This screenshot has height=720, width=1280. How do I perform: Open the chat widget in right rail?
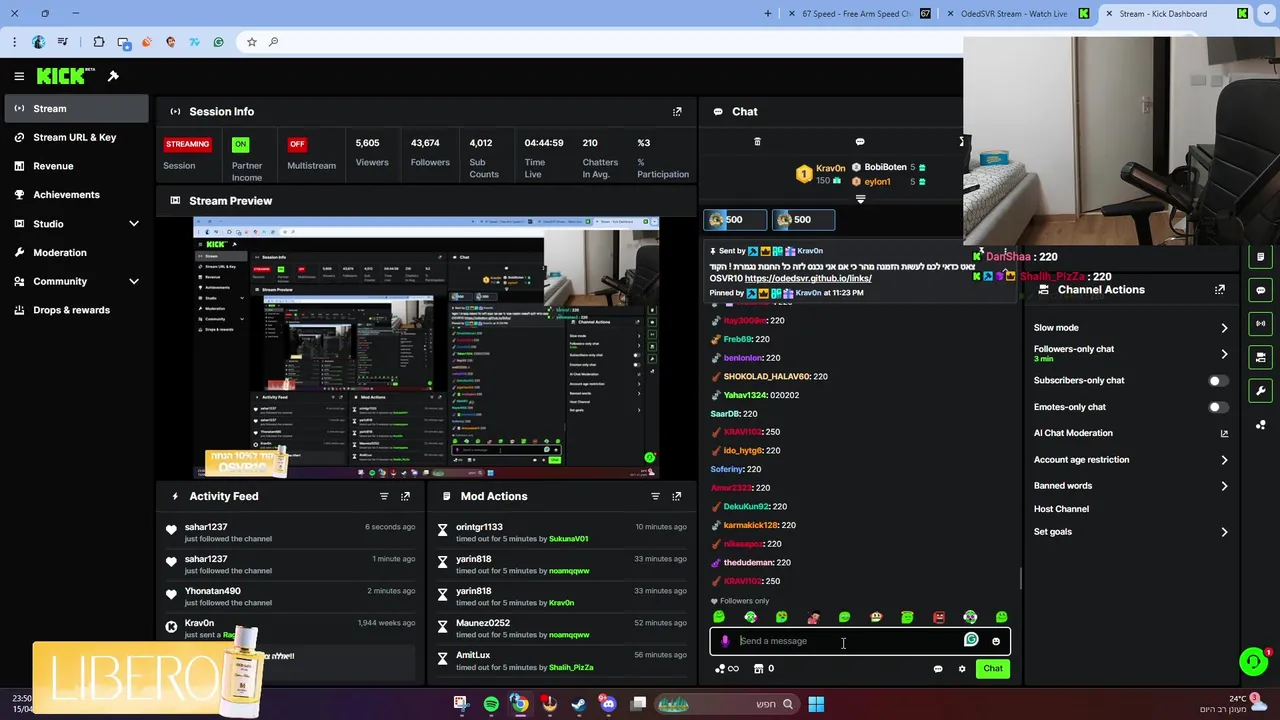click(1261, 290)
